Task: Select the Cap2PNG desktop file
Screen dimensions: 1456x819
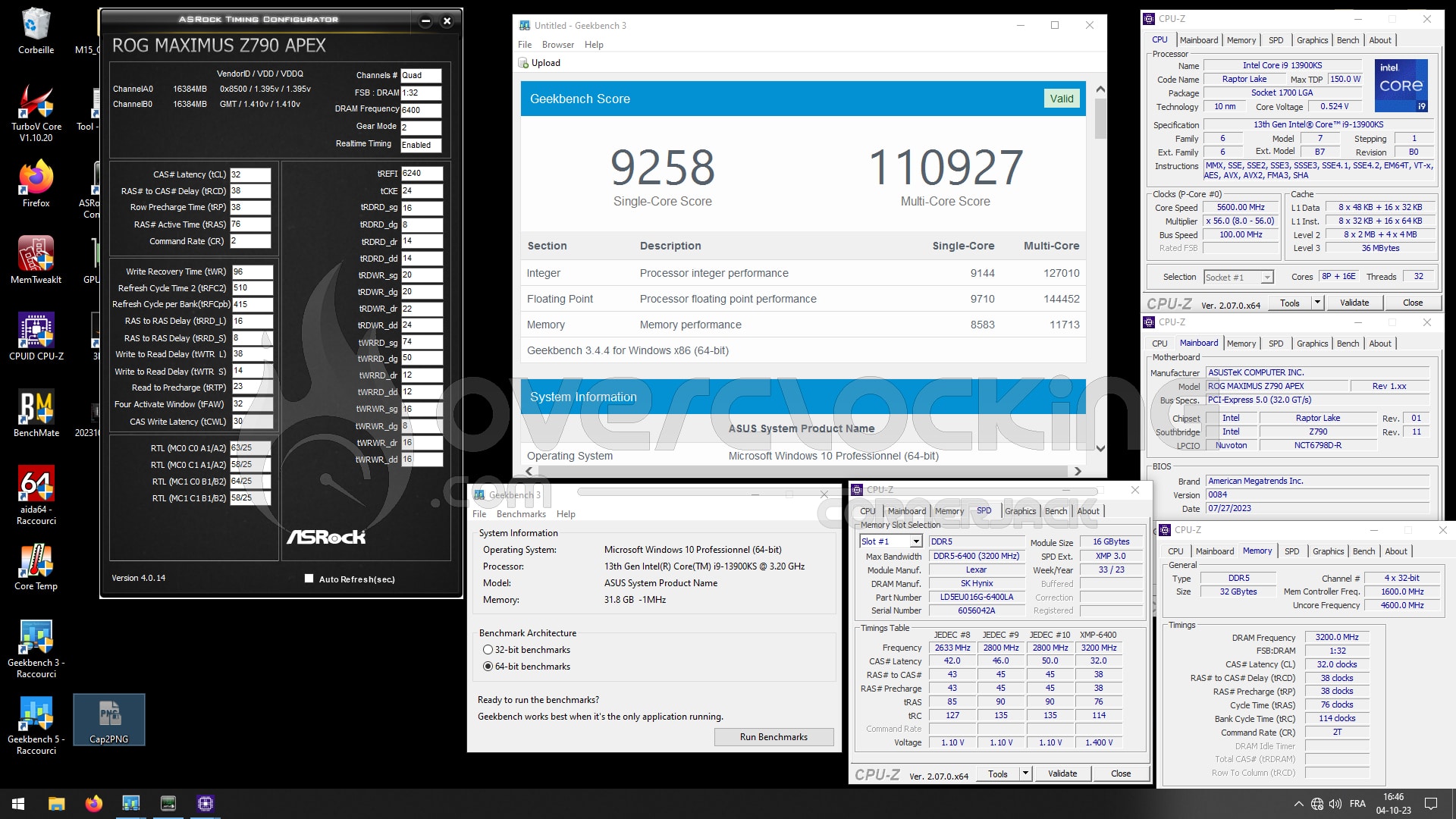Action: (108, 720)
